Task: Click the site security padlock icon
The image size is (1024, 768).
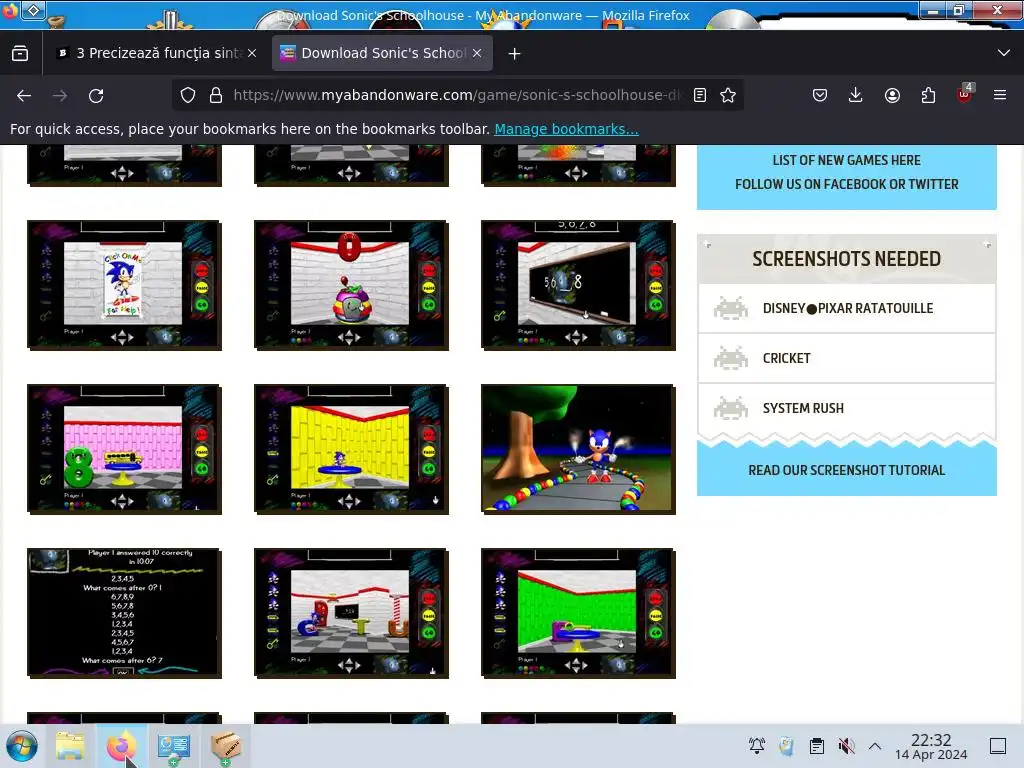Action: point(216,95)
